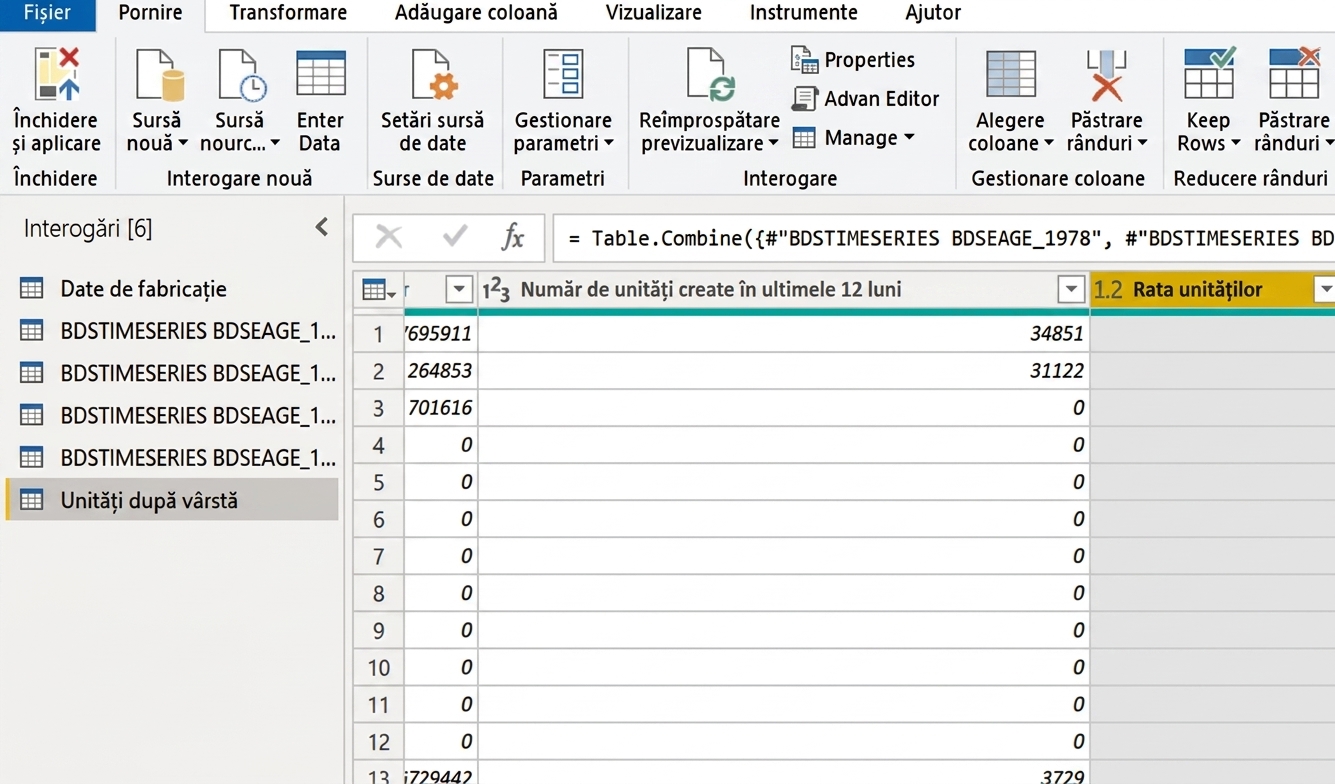Click the fx formula icon
1335x784 pixels.
pyautogui.click(x=512, y=237)
